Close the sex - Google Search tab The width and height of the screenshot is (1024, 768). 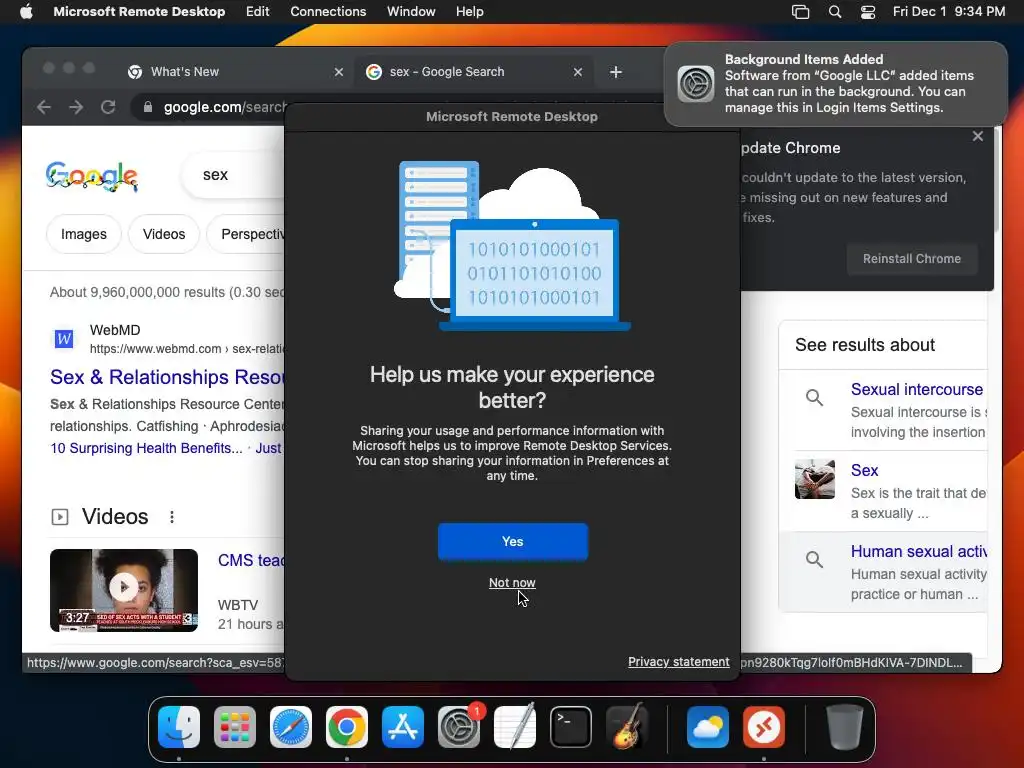[578, 72]
